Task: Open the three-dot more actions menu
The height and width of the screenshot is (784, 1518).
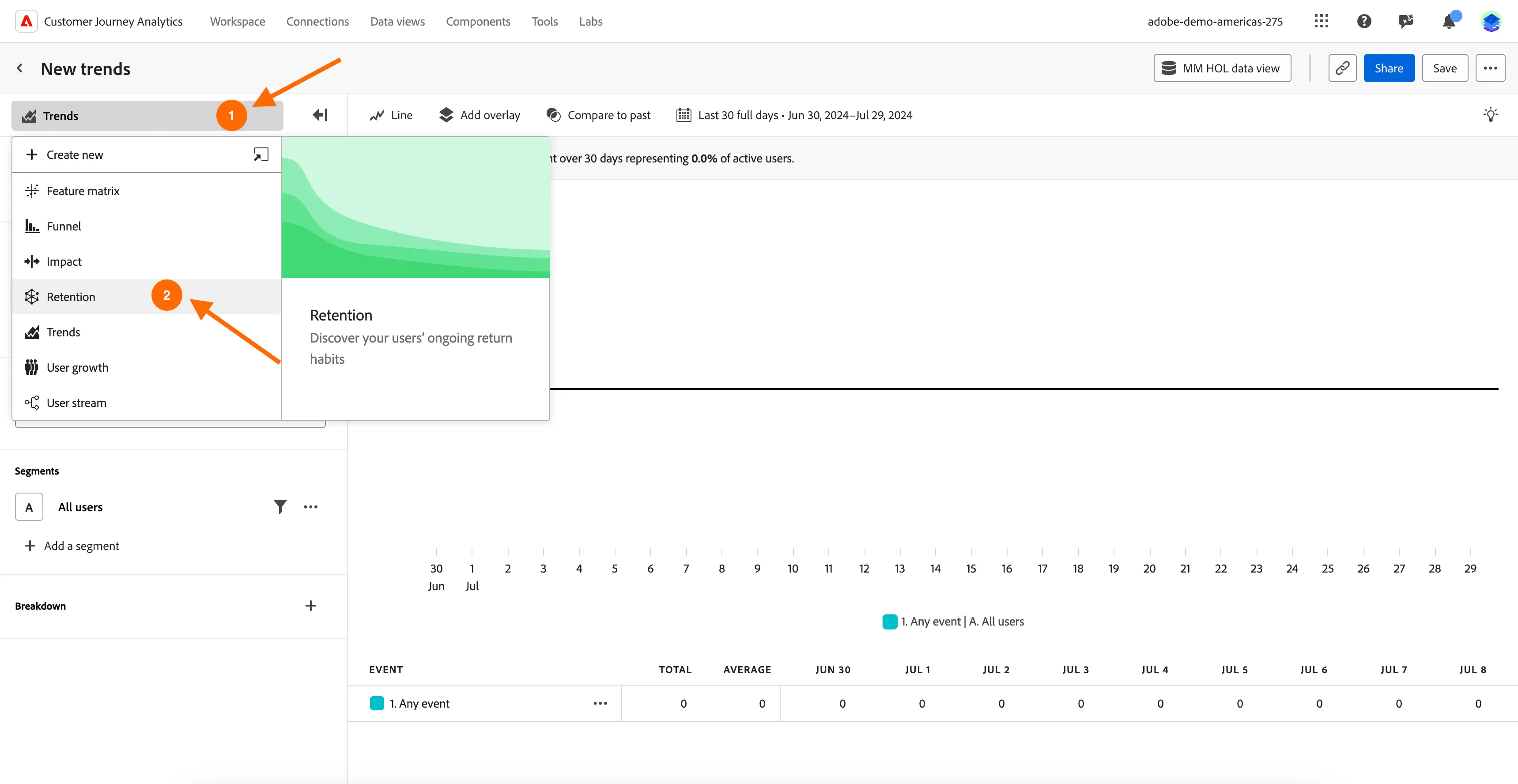Action: tap(1490, 68)
